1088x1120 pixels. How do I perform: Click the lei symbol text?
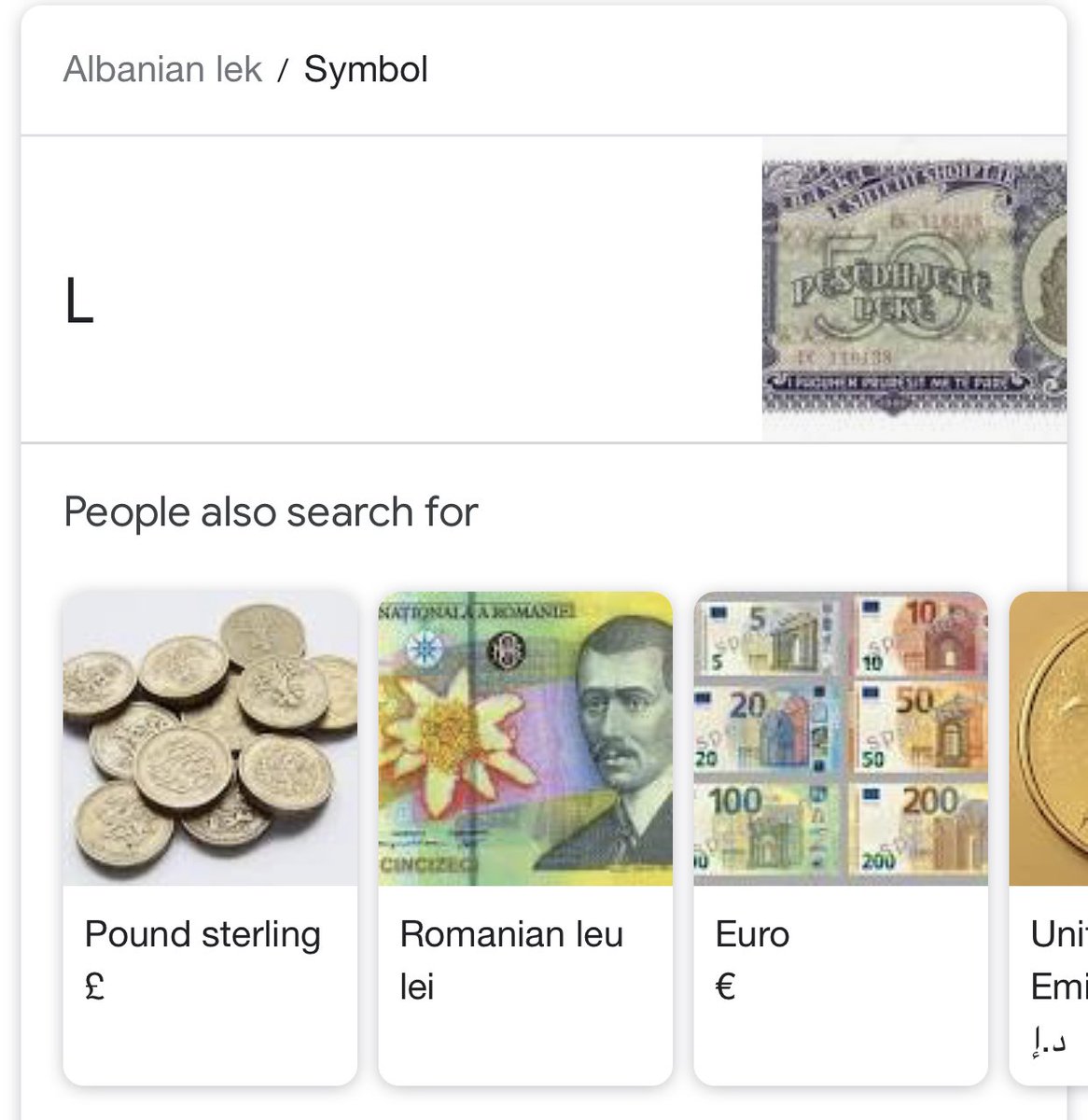click(417, 987)
